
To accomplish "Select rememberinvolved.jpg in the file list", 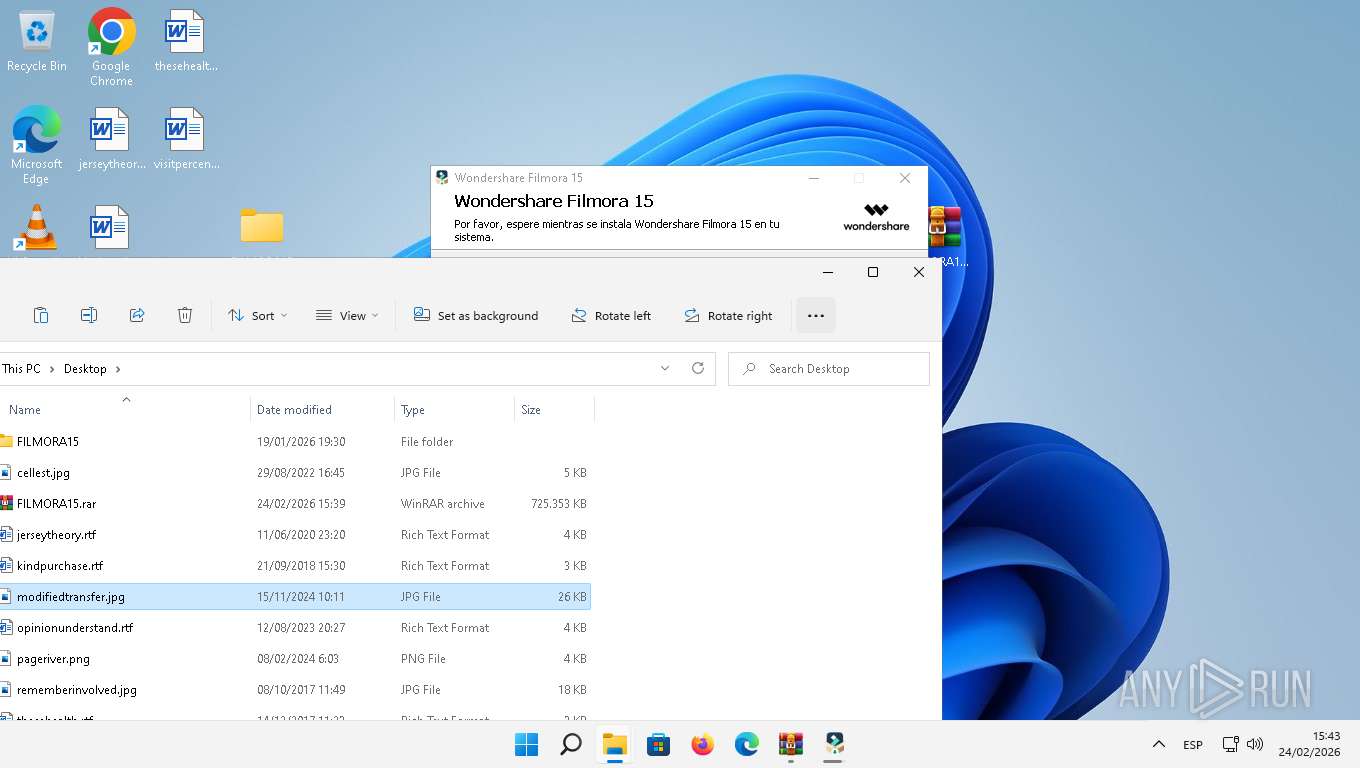I will (x=295, y=689).
